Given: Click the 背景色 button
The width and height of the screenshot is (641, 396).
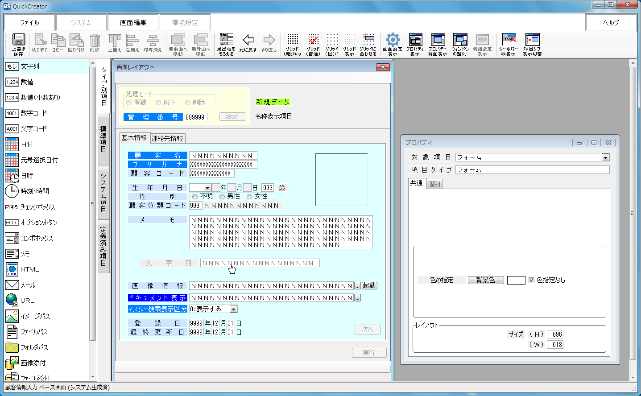Looking at the screenshot, I should pyautogui.click(x=485, y=280).
